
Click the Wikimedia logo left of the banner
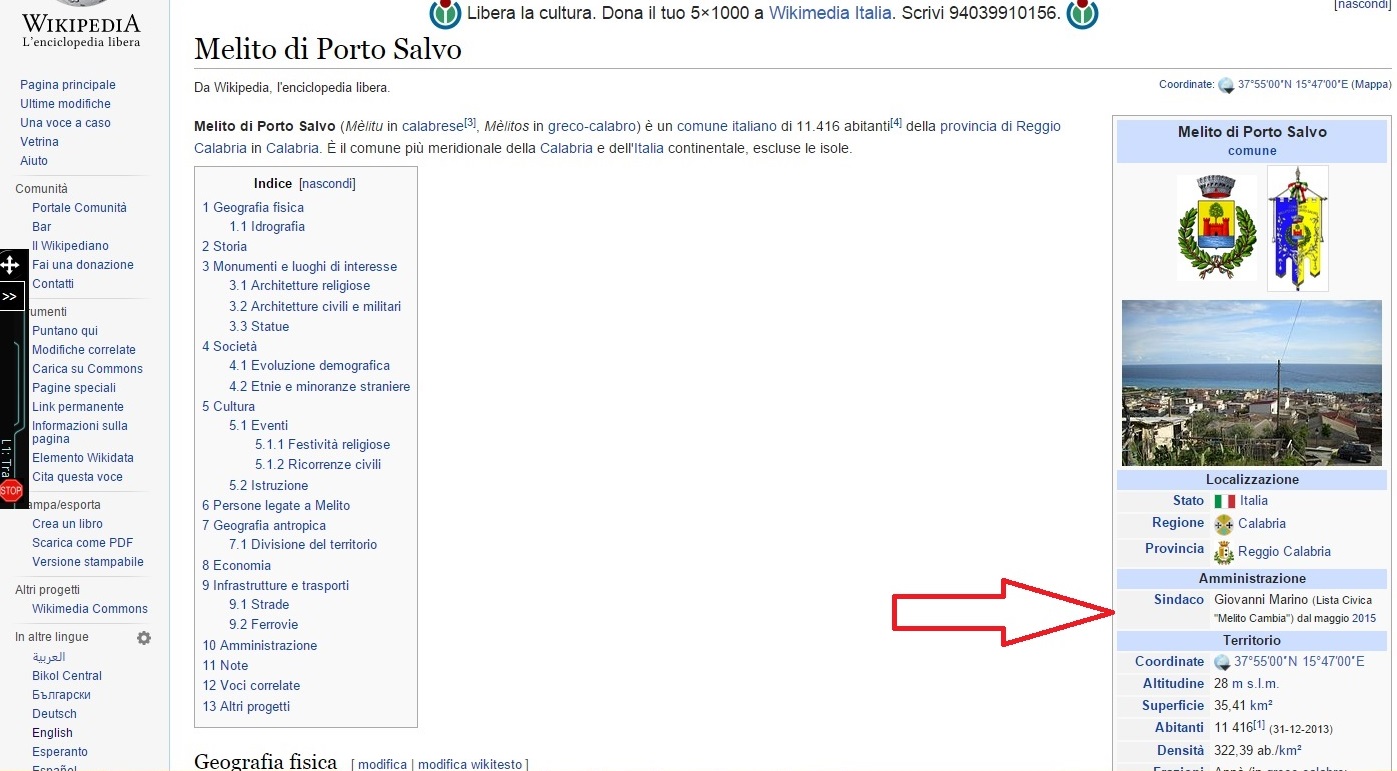coord(445,13)
